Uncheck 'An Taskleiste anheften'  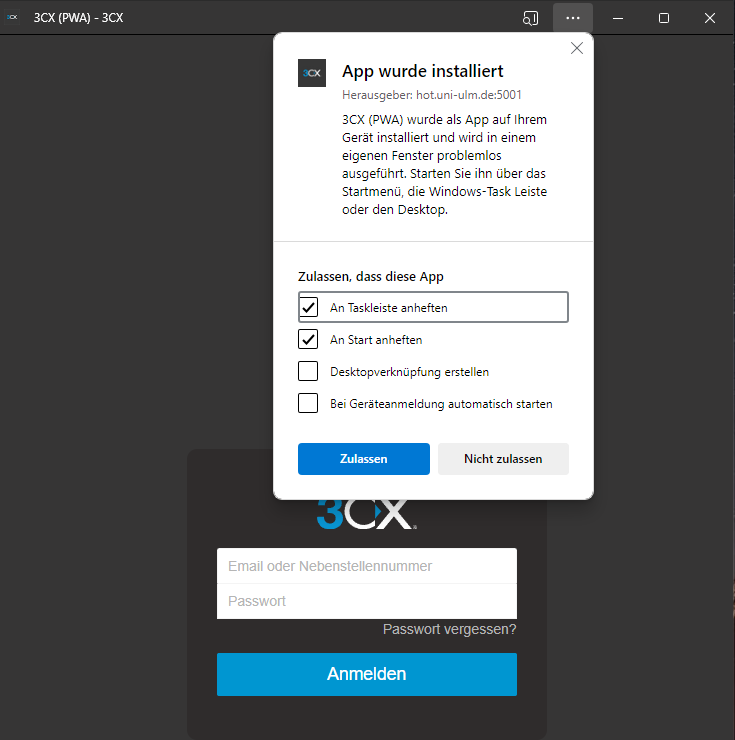pos(308,308)
